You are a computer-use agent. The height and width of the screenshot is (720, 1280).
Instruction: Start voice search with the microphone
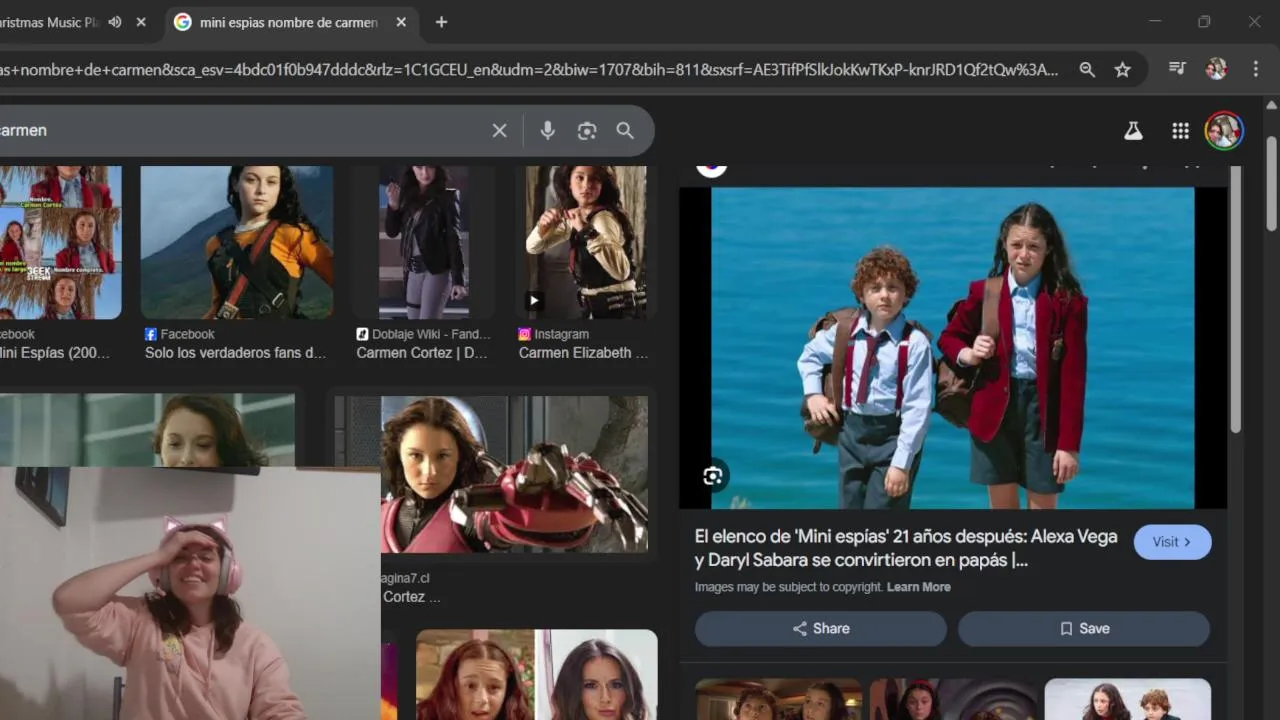(547, 130)
